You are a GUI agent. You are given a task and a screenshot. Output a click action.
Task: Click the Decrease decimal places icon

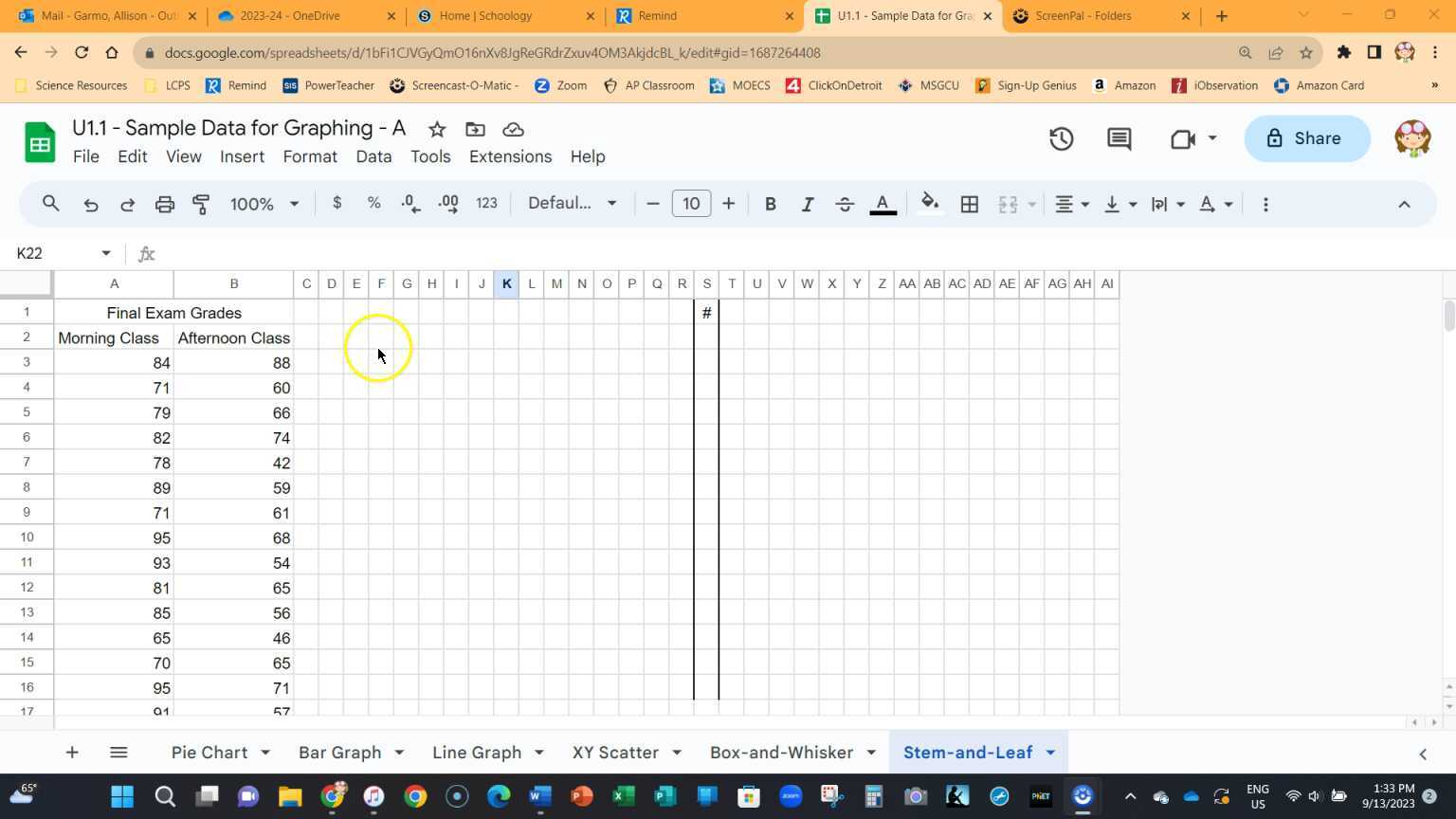(x=409, y=203)
